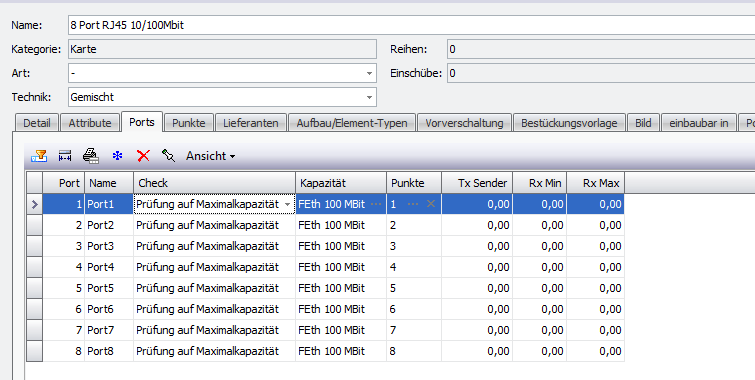
Task: Click Check cell in Port3 row
Action: pyautogui.click(x=214, y=246)
